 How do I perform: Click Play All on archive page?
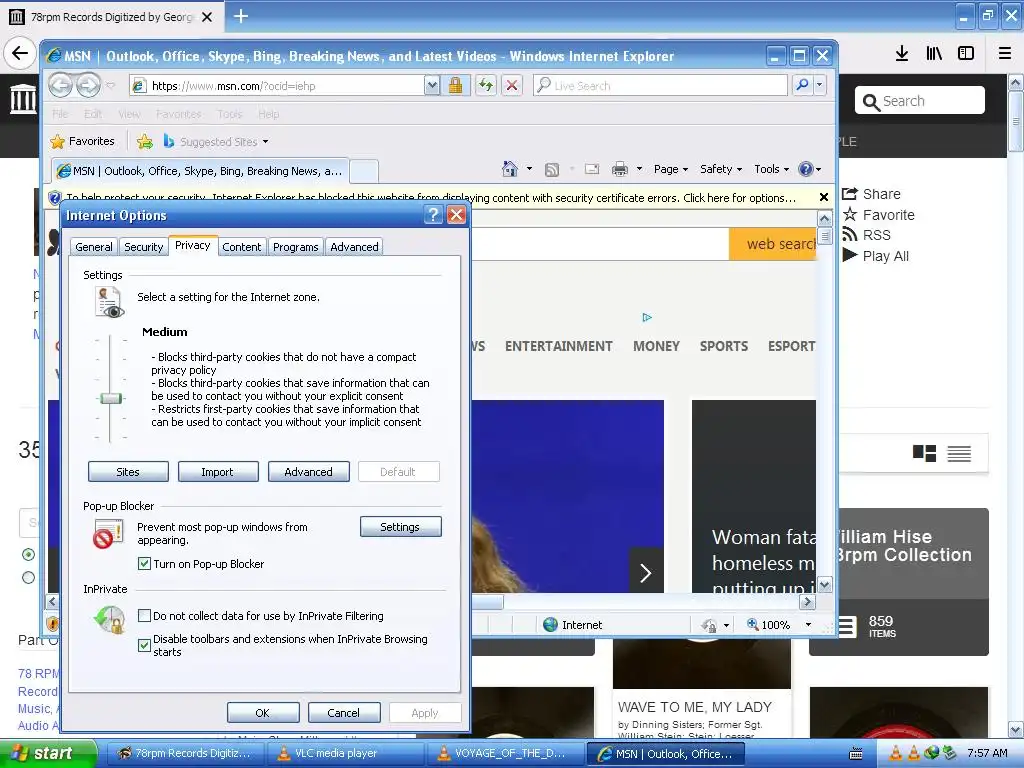[876, 256]
